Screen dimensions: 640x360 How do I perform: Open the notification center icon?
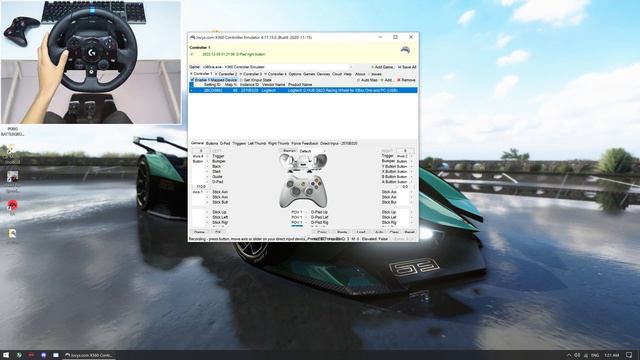pos(629,355)
